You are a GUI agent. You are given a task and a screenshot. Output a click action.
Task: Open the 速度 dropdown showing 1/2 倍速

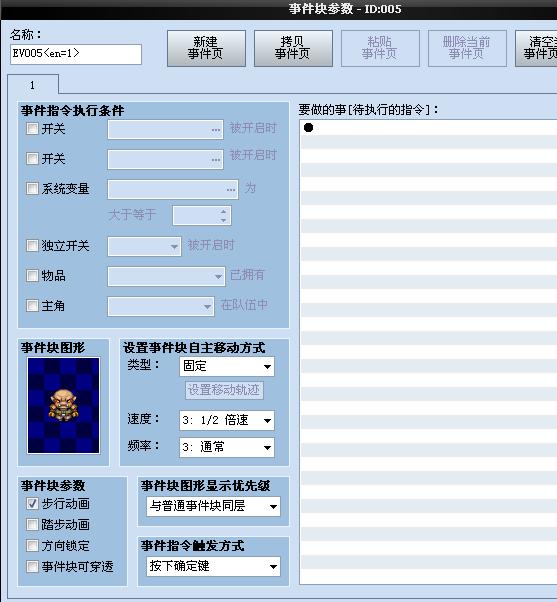[227, 420]
